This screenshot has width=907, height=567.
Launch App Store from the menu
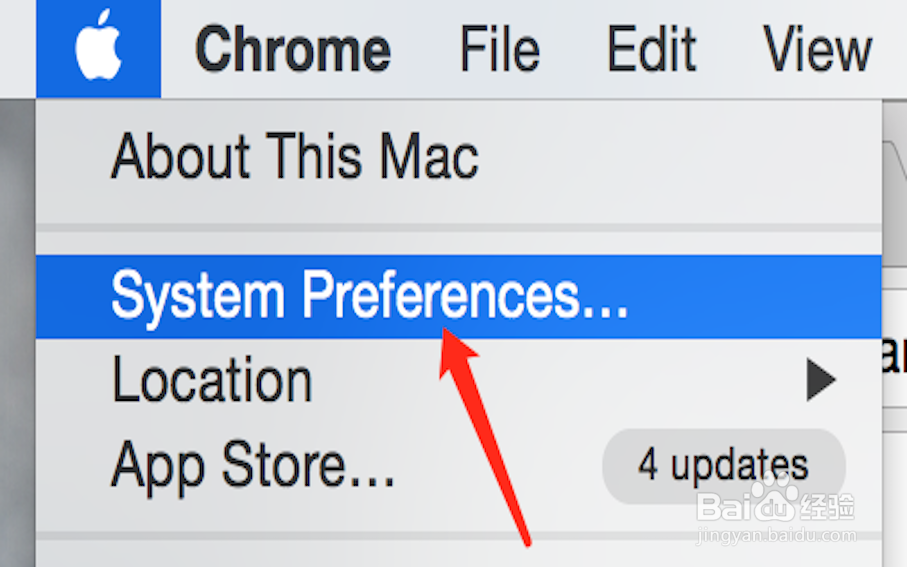click(x=253, y=464)
